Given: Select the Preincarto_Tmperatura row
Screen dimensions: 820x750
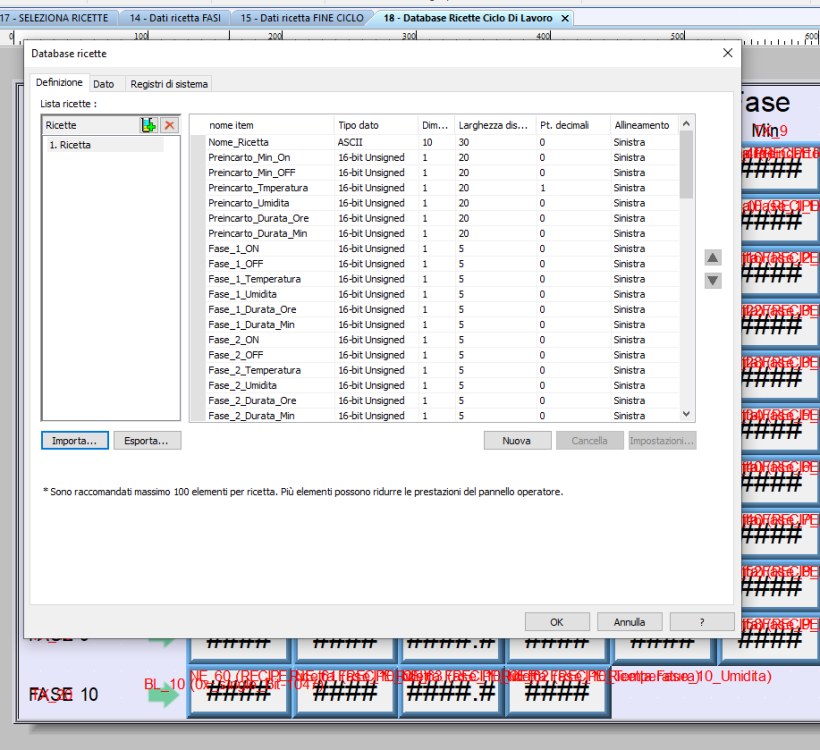Looking at the screenshot, I should [x=258, y=188].
